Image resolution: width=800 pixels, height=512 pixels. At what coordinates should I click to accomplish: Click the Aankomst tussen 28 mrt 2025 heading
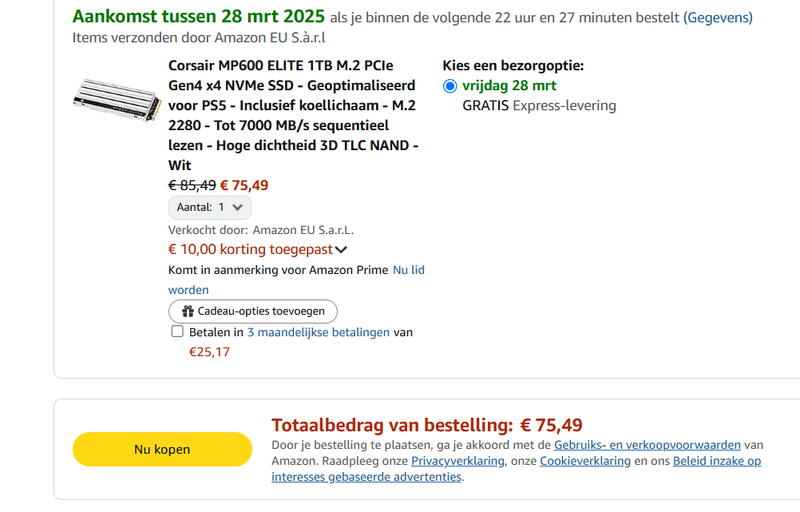click(x=198, y=16)
